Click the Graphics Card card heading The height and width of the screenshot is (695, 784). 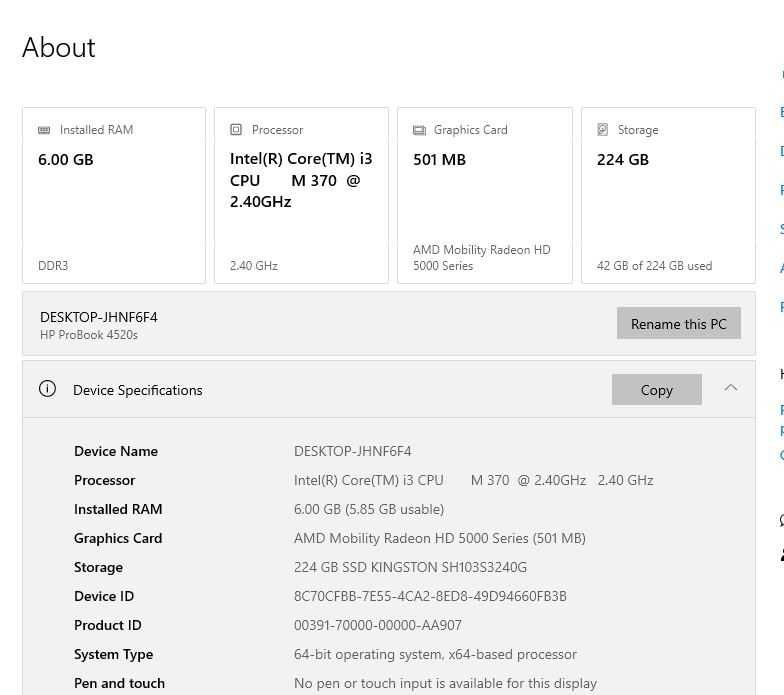pos(470,130)
